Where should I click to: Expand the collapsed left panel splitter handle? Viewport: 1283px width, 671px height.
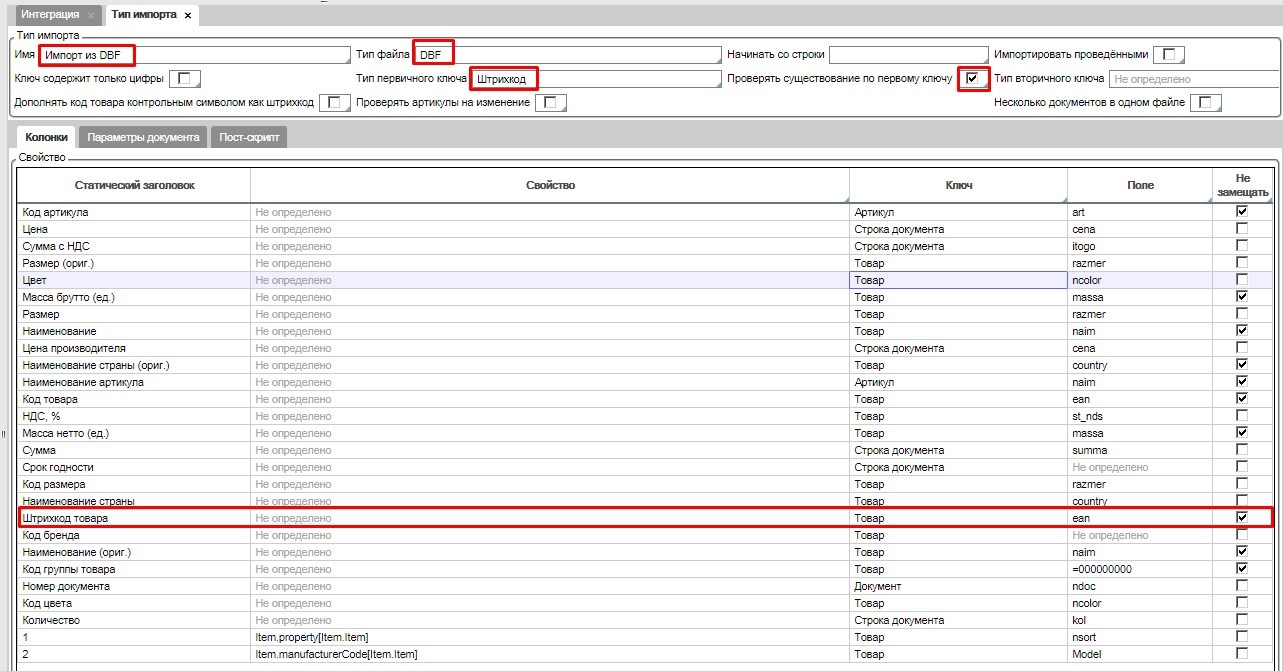point(3,433)
